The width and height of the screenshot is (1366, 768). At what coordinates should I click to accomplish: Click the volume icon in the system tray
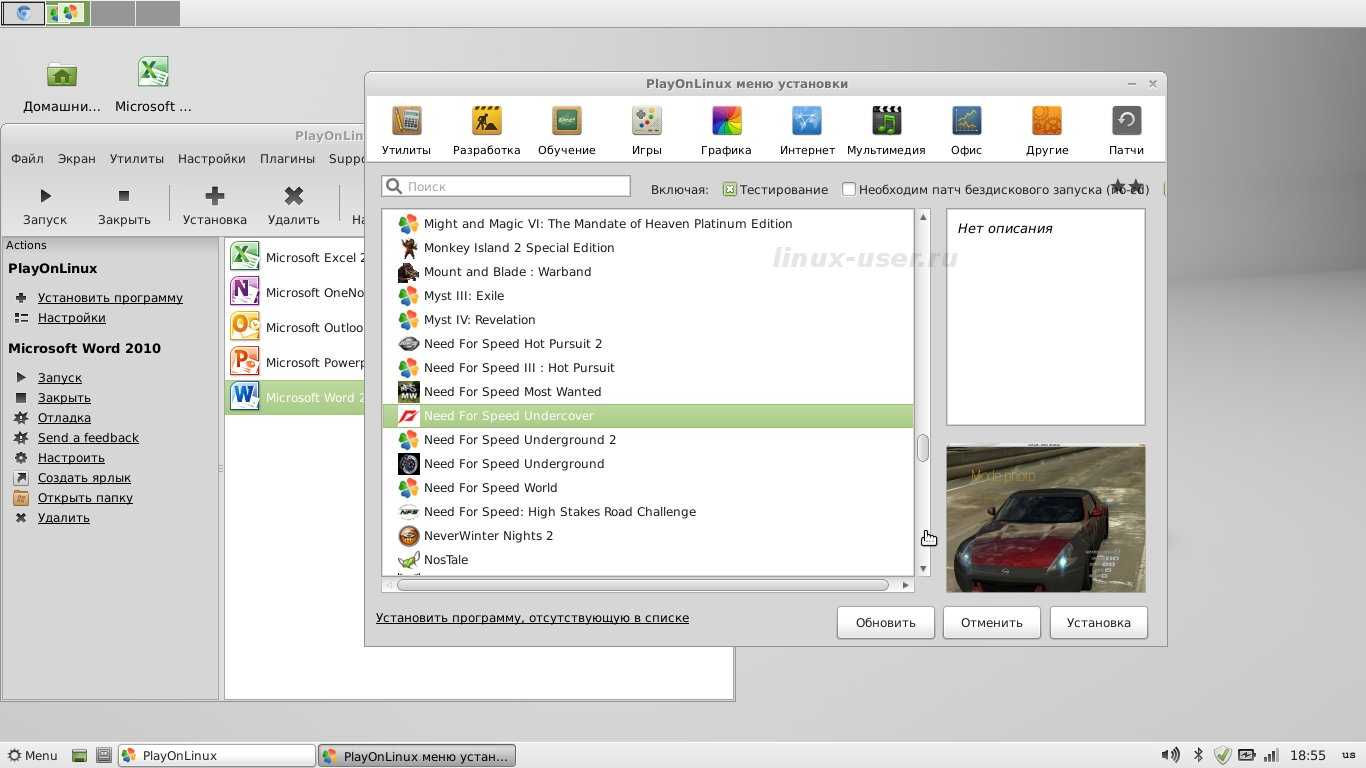pyautogui.click(x=1169, y=755)
